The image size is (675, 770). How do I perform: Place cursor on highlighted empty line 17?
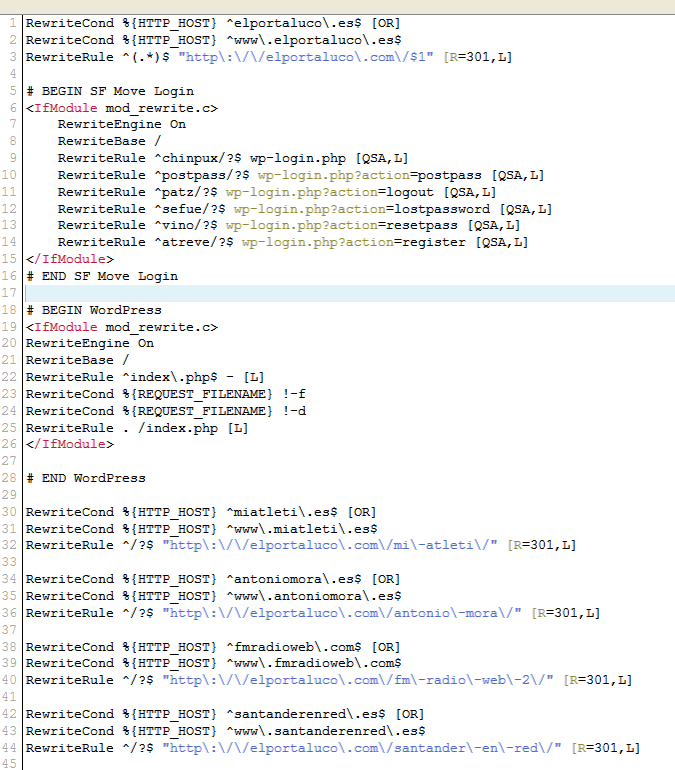tap(350, 293)
